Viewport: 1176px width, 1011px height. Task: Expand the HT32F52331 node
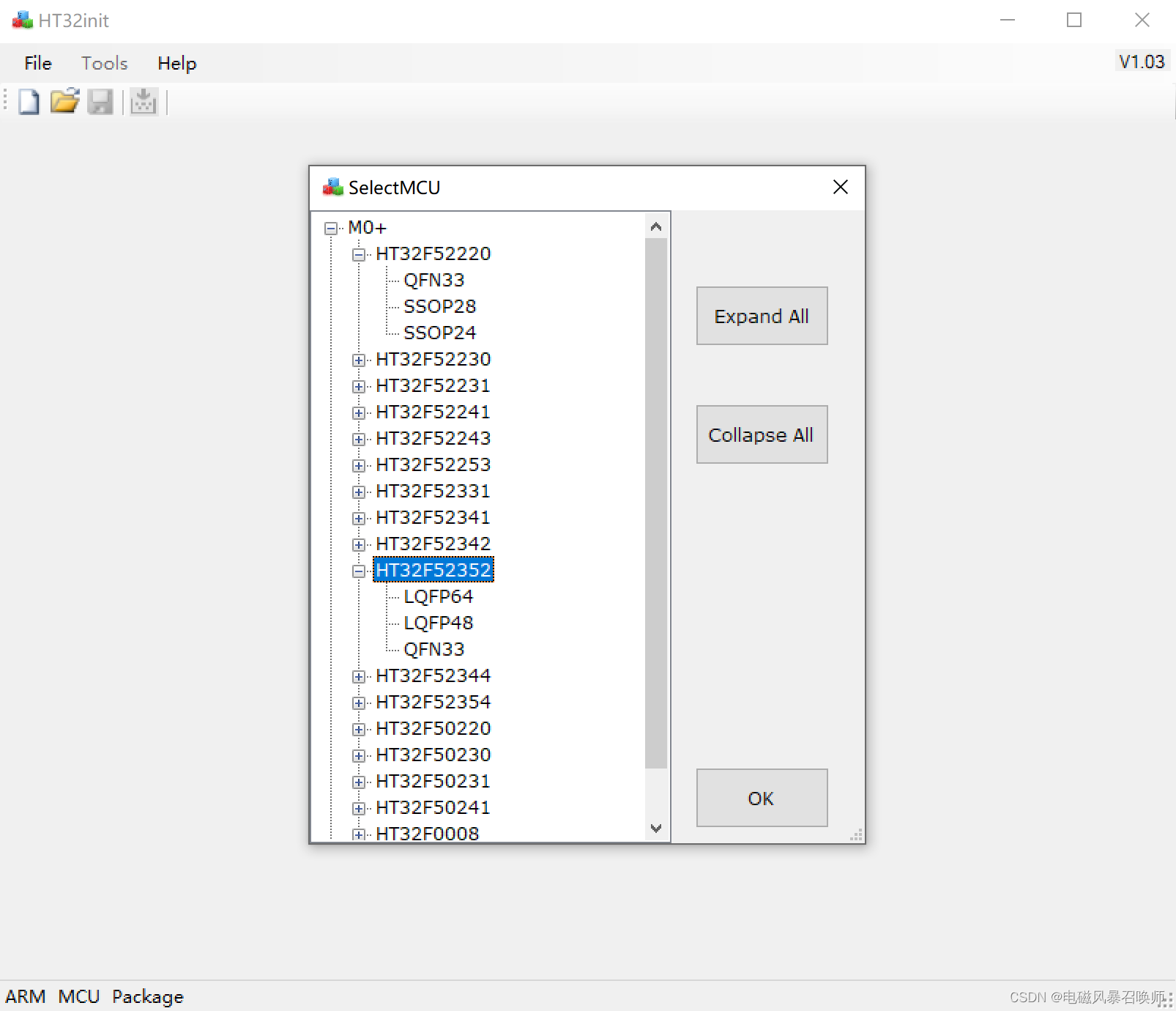point(359,492)
